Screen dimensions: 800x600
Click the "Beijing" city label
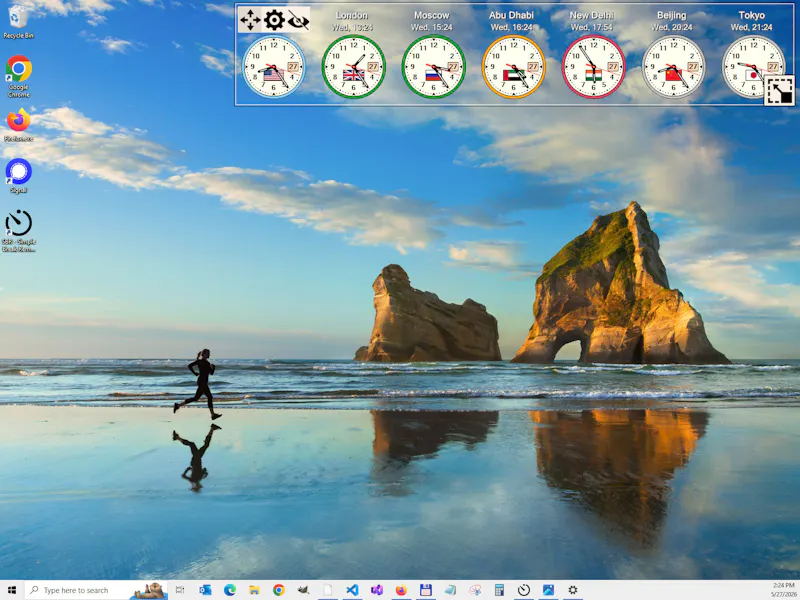pos(671,15)
